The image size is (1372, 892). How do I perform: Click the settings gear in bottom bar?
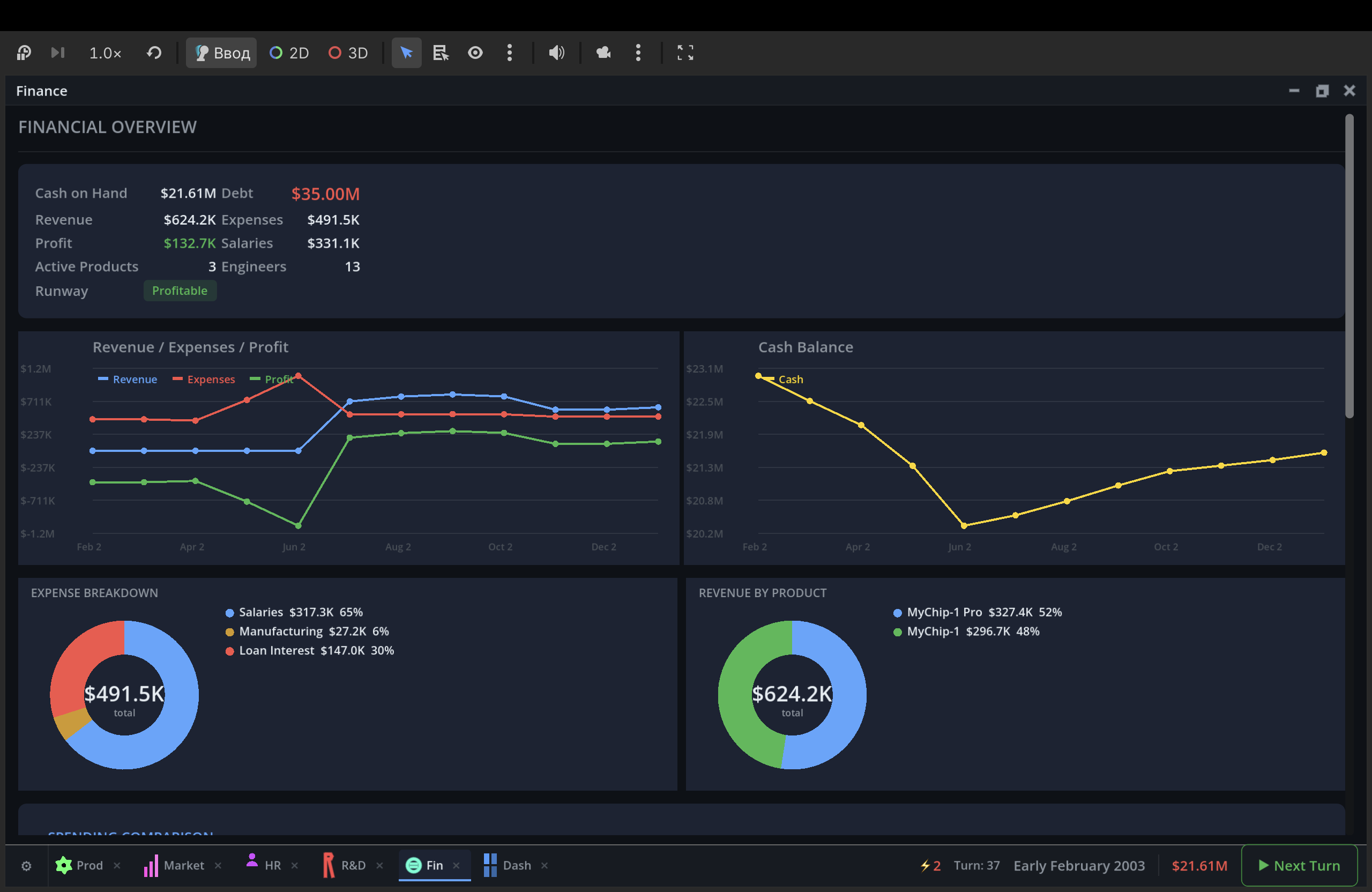[26, 866]
